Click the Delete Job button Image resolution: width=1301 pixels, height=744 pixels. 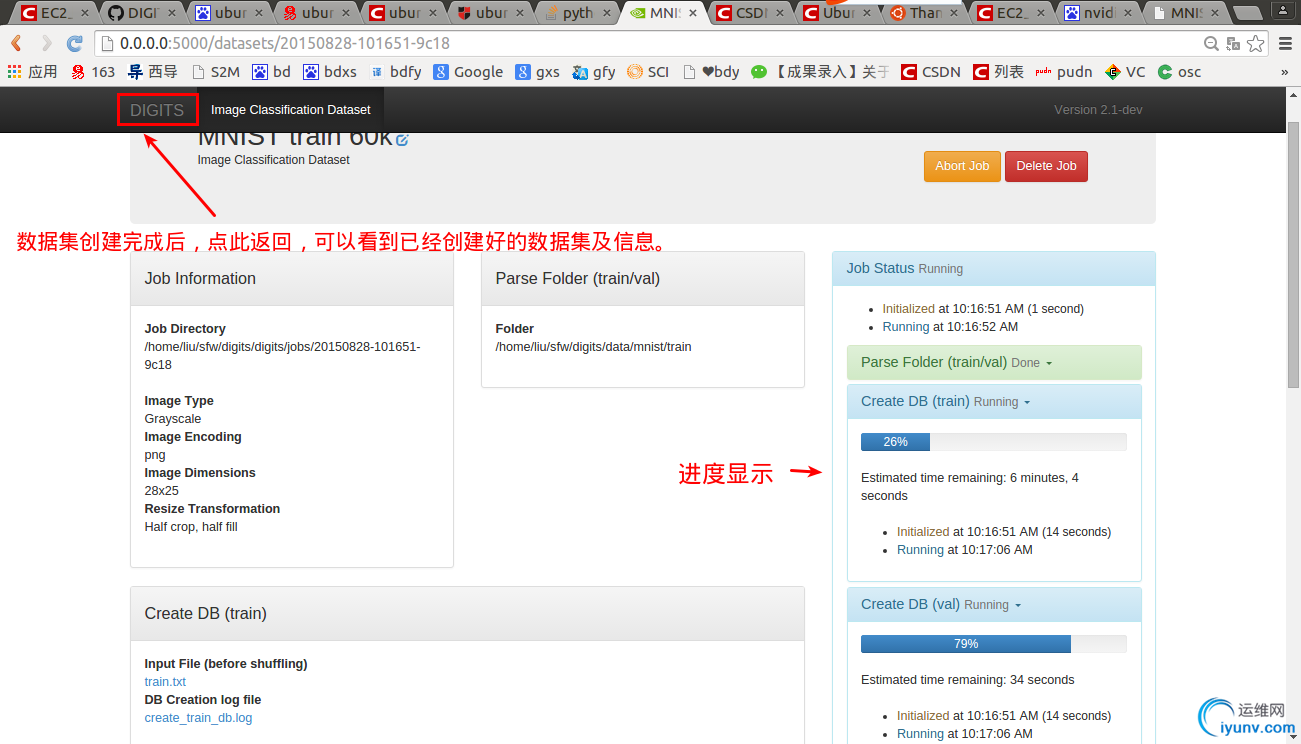click(x=1046, y=166)
